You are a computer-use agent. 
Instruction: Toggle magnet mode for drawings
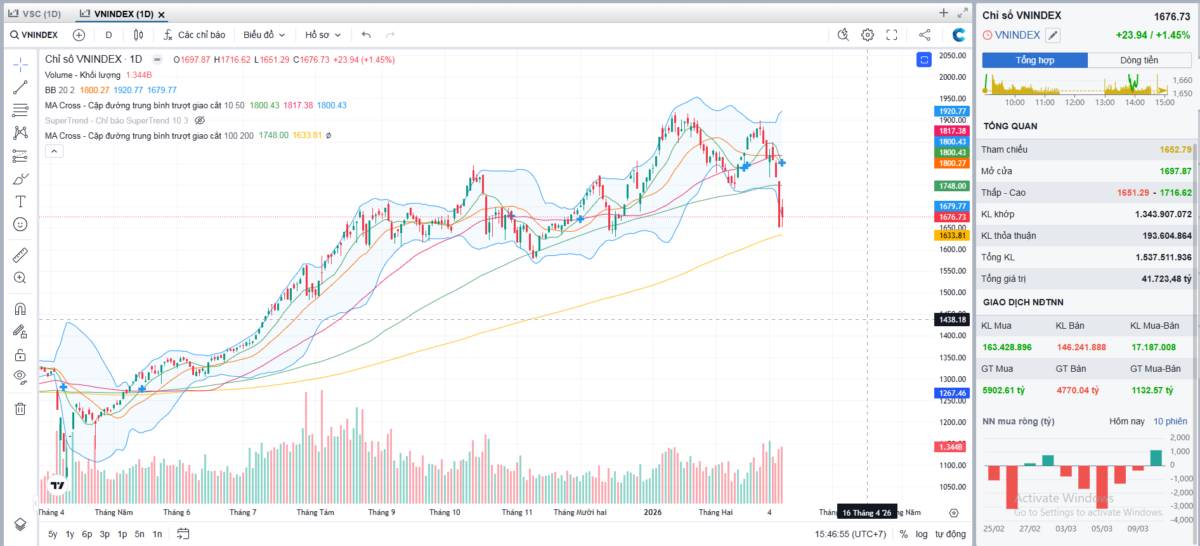(x=20, y=308)
